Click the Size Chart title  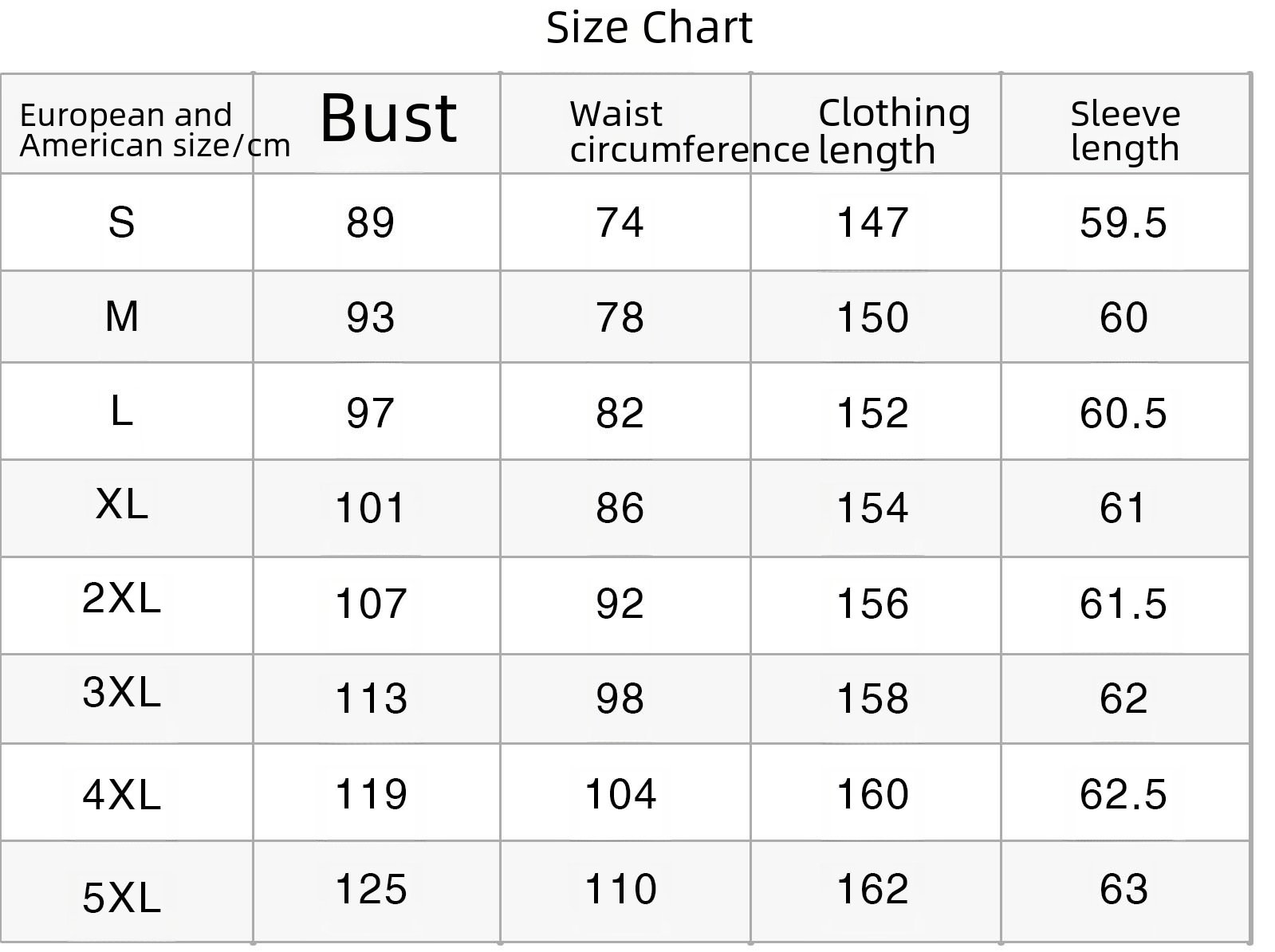coord(649,29)
